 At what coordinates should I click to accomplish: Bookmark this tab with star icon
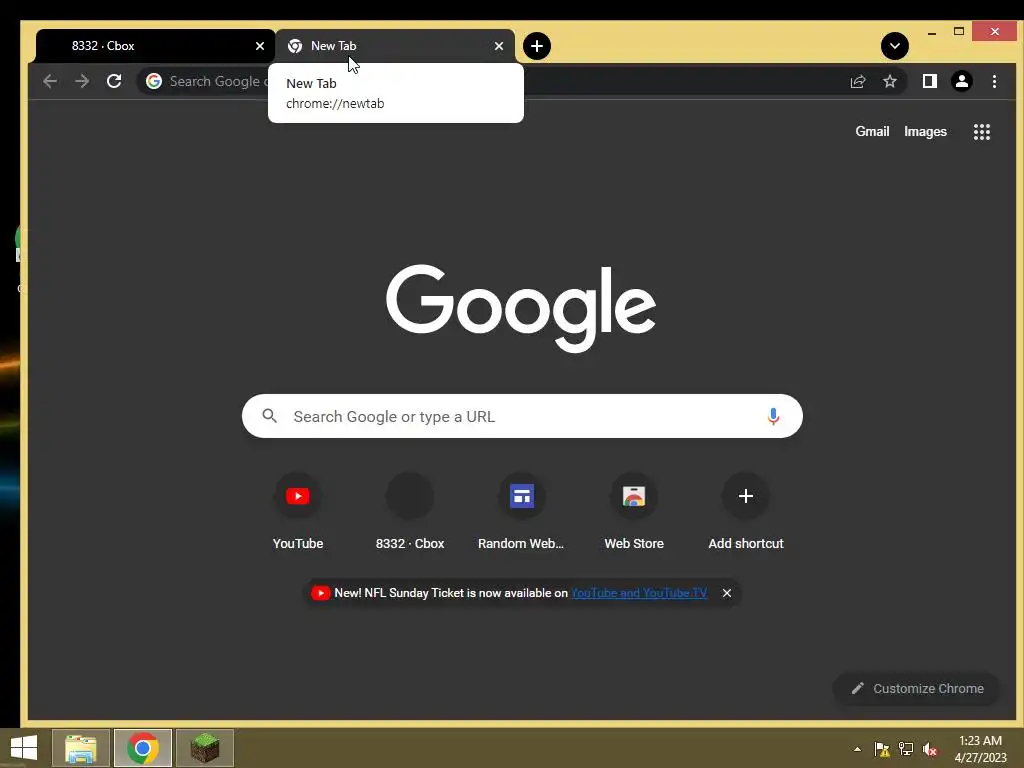tap(889, 81)
